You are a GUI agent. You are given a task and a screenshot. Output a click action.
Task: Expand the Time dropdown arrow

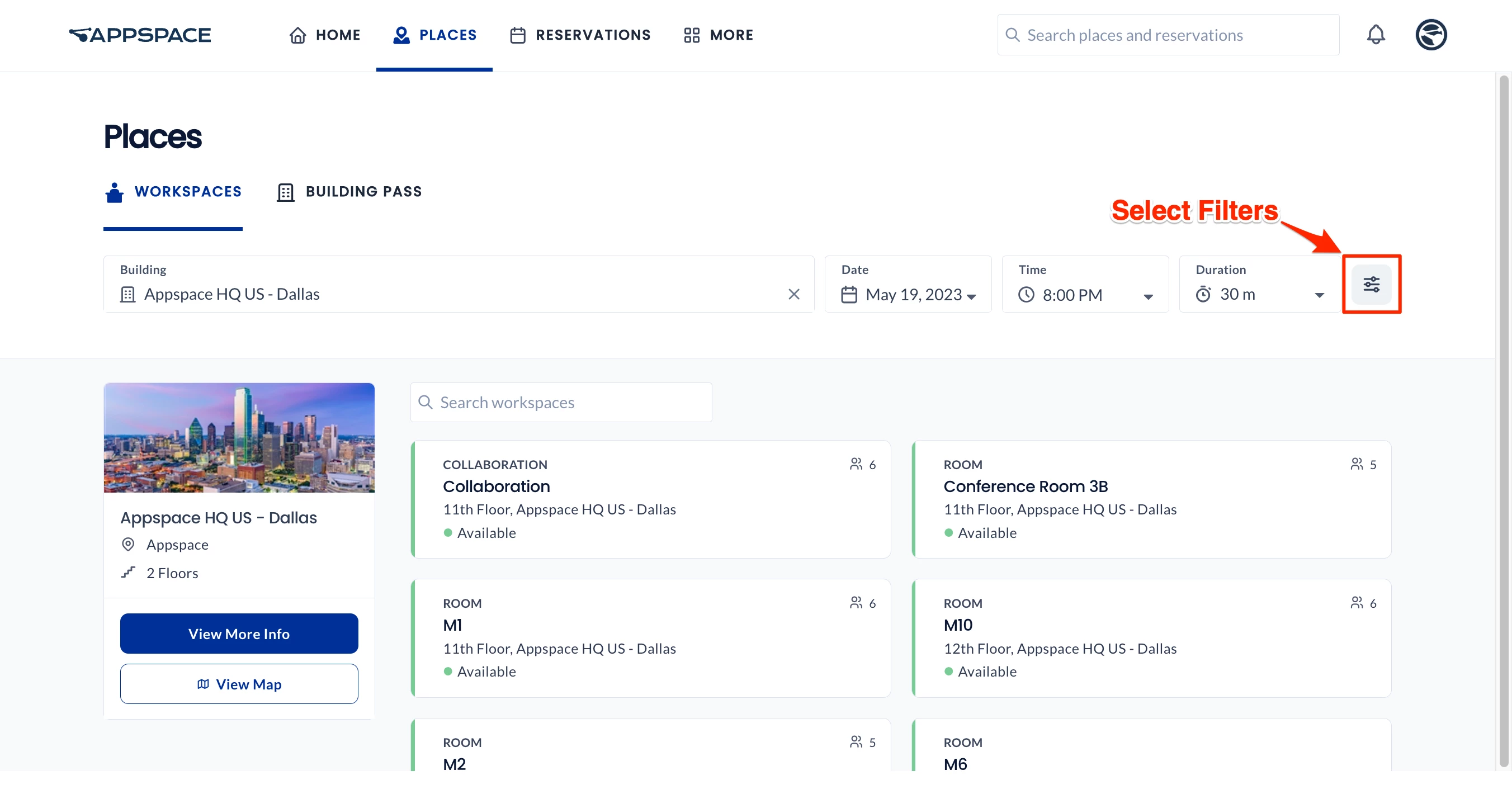(1147, 296)
